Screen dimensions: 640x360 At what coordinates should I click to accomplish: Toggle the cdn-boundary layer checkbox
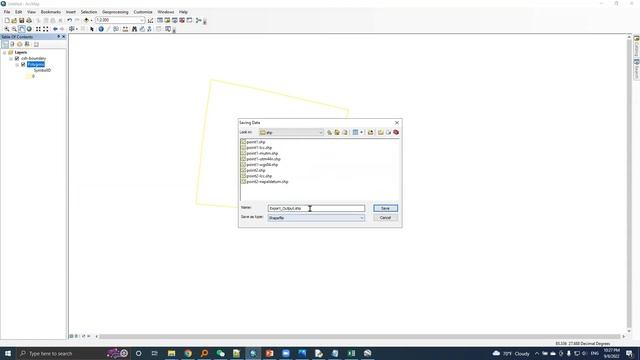17,58
